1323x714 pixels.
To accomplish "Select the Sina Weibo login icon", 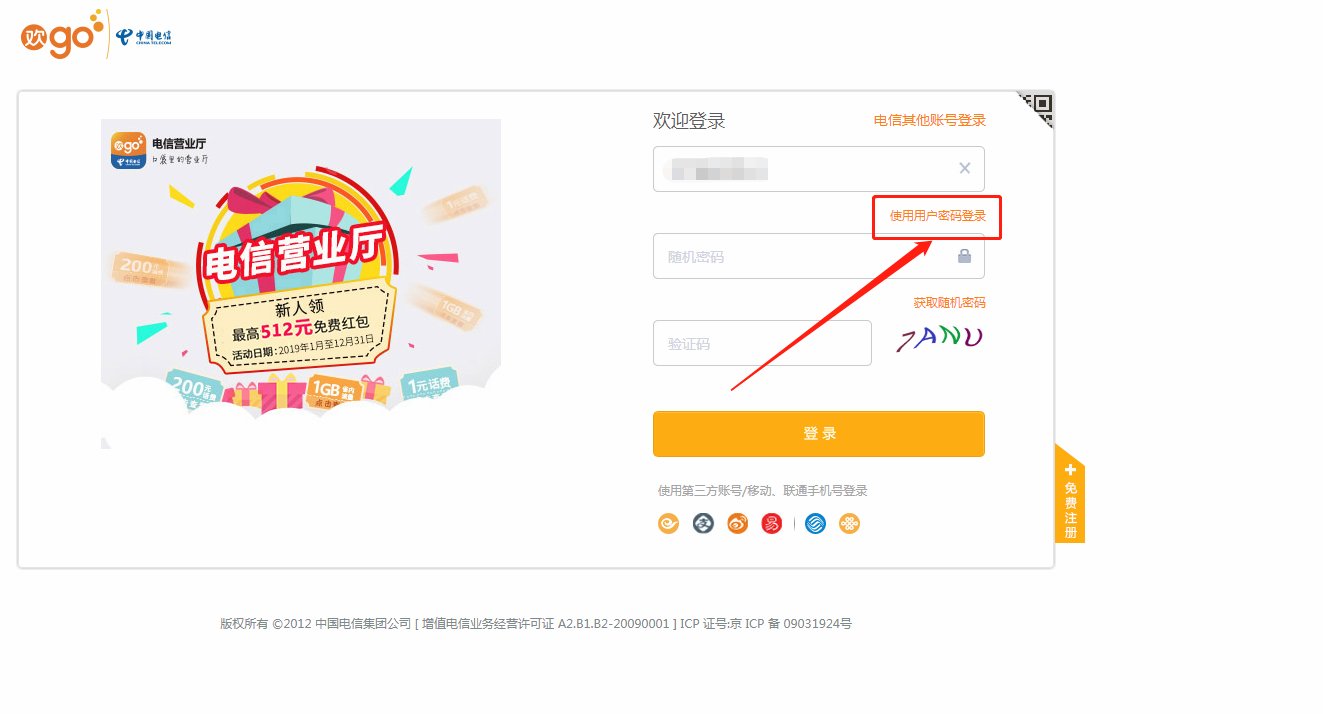I will click(737, 523).
